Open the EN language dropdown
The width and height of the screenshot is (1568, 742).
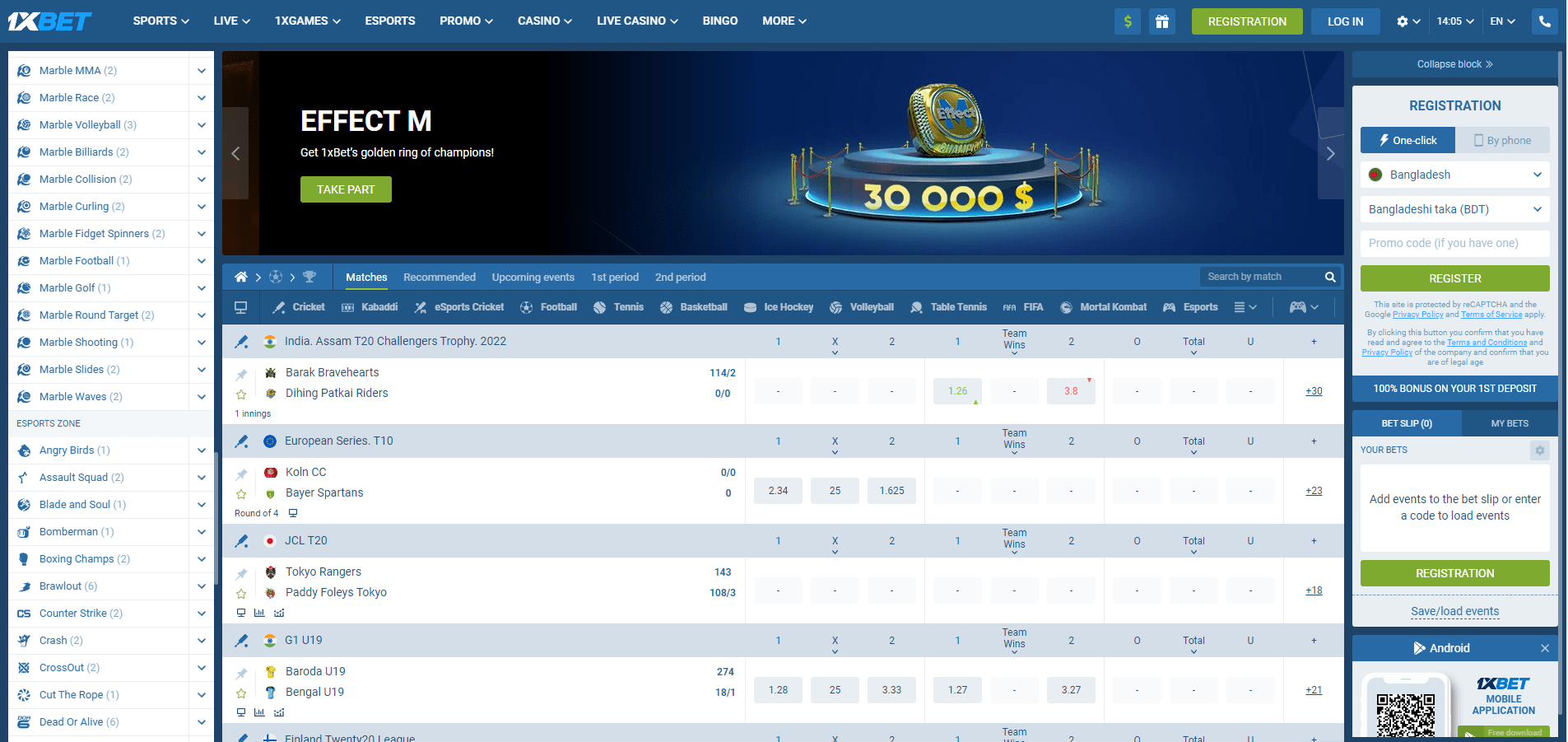[1502, 21]
